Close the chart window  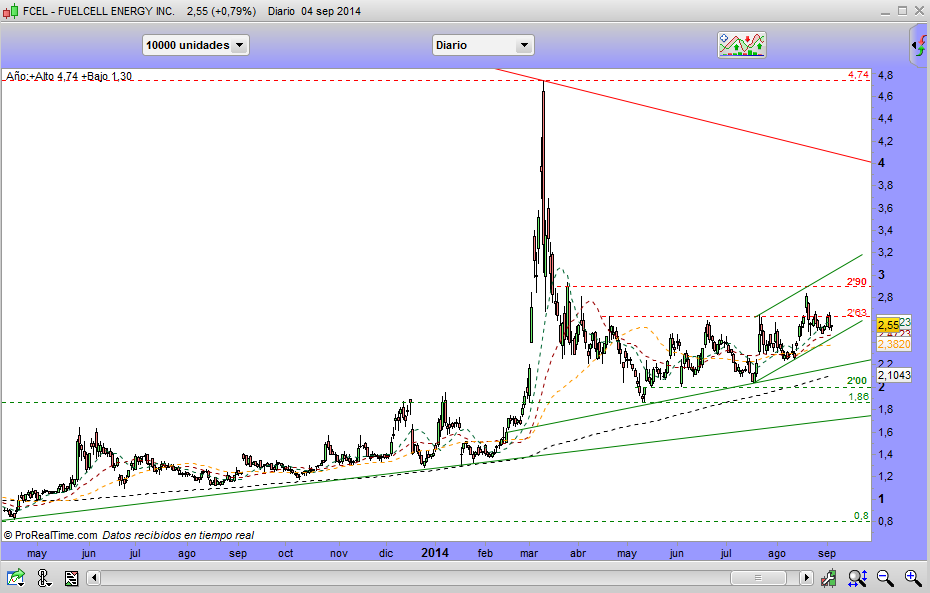920,11
